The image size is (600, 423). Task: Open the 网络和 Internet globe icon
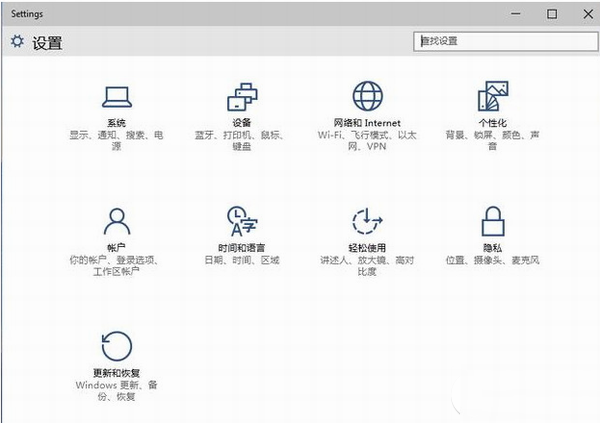367,96
